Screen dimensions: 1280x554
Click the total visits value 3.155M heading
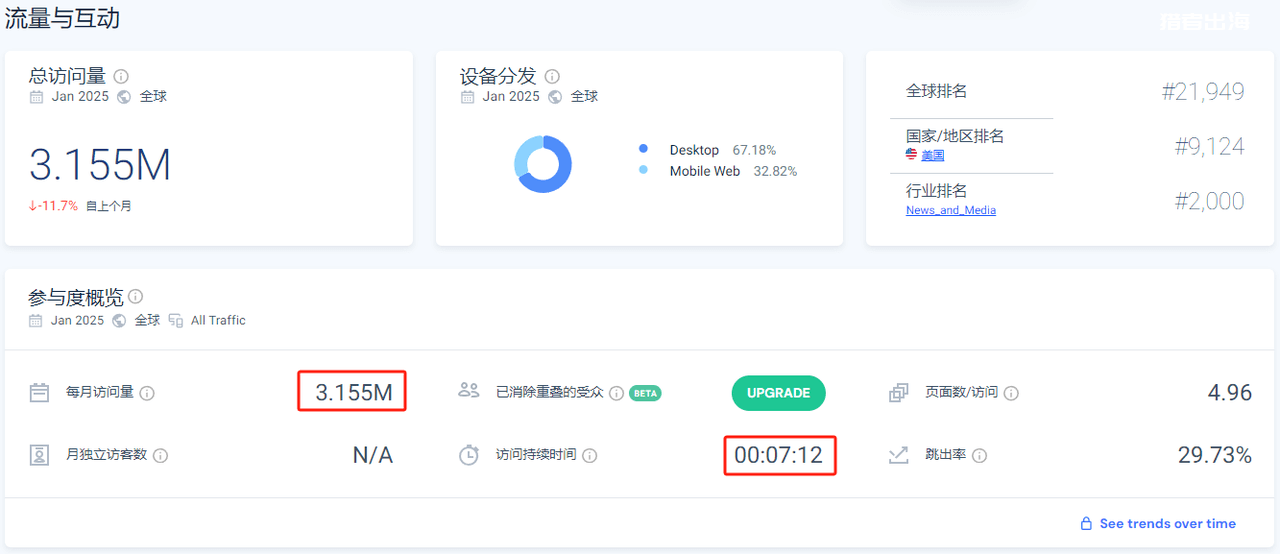click(x=100, y=165)
